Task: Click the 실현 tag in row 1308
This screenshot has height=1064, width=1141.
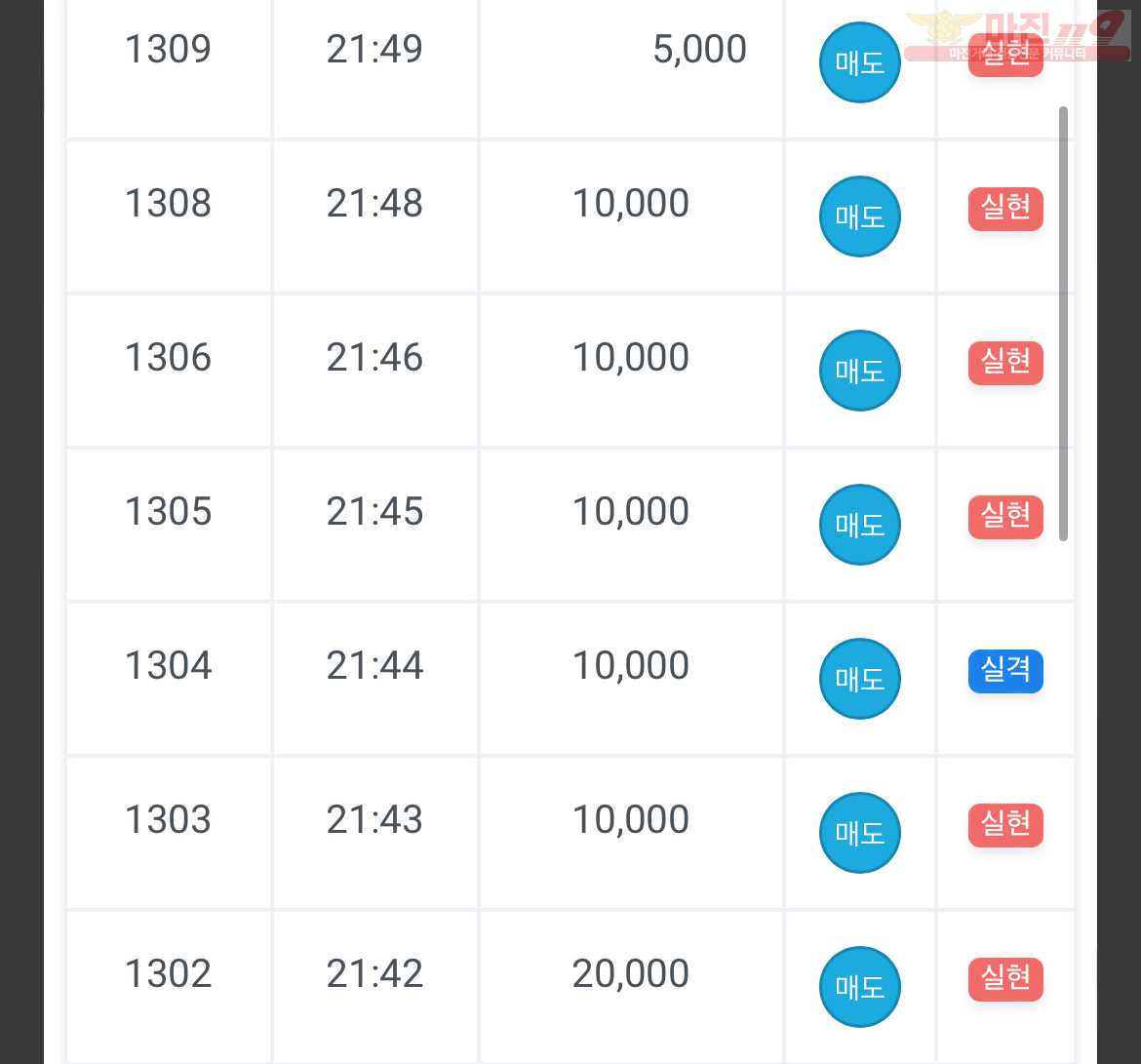Action: click(1004, 209)
